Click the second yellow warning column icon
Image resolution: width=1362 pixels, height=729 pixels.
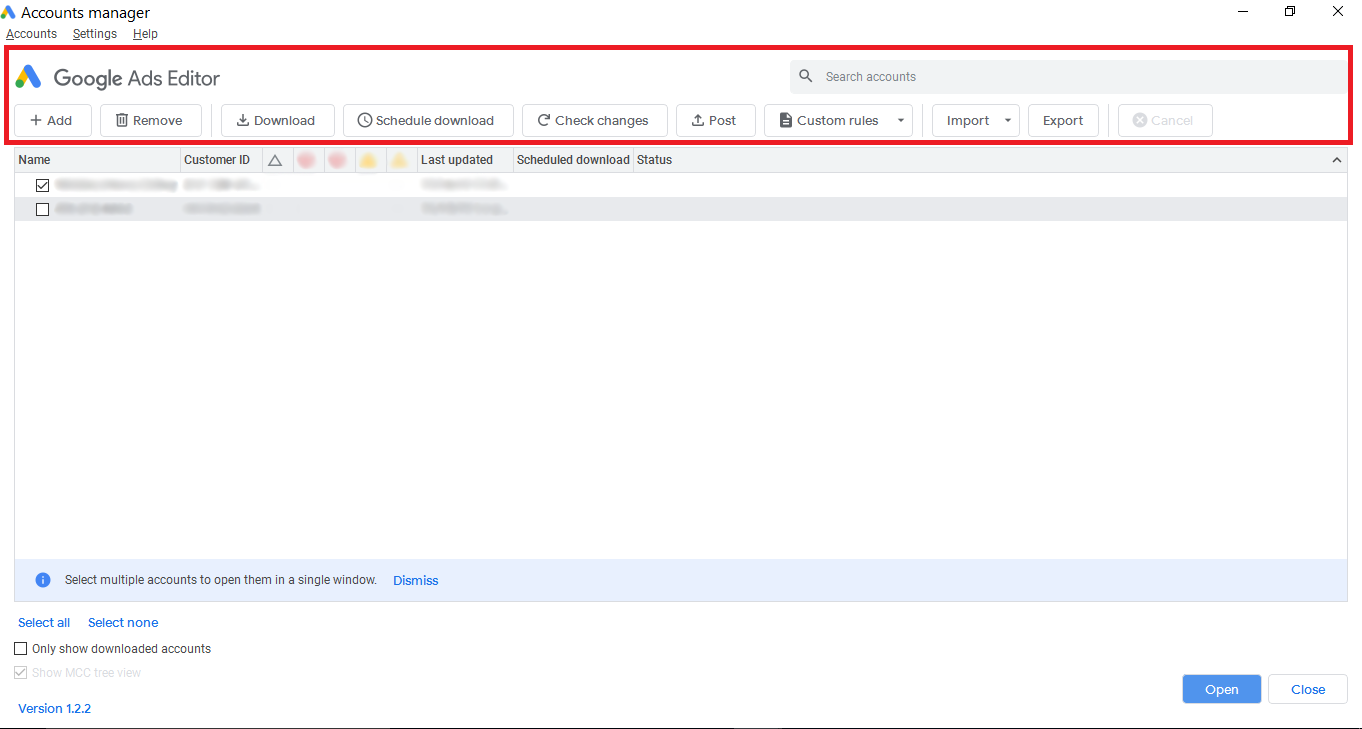coord(399,160)
